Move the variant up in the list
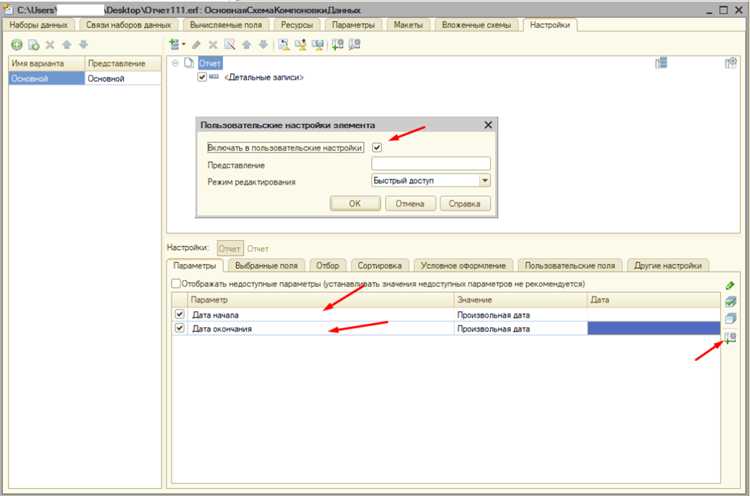This screenshot has width=750, height=496. pyautogui.click(x=66, y=44)
